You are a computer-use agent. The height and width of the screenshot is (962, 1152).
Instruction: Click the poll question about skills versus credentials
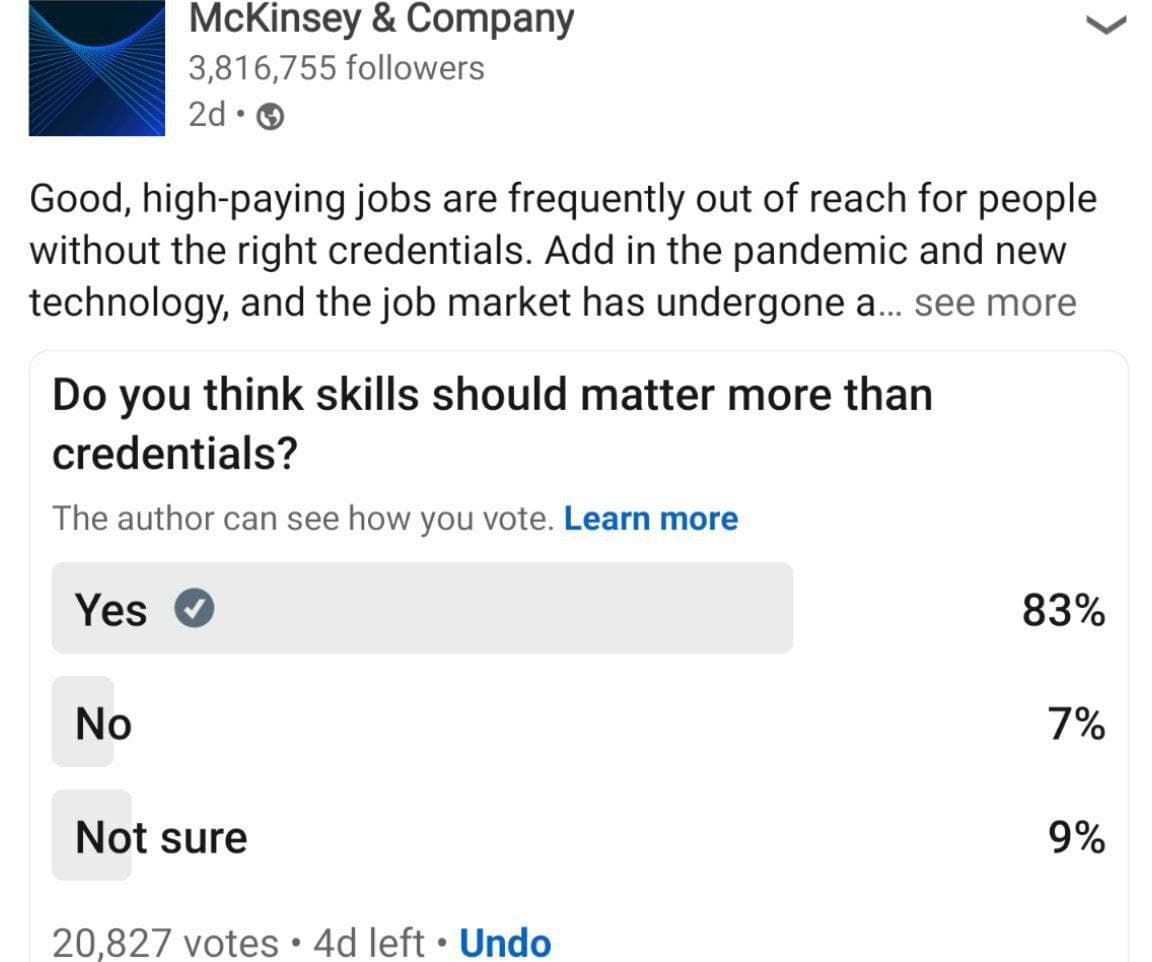tap(492, 424)
